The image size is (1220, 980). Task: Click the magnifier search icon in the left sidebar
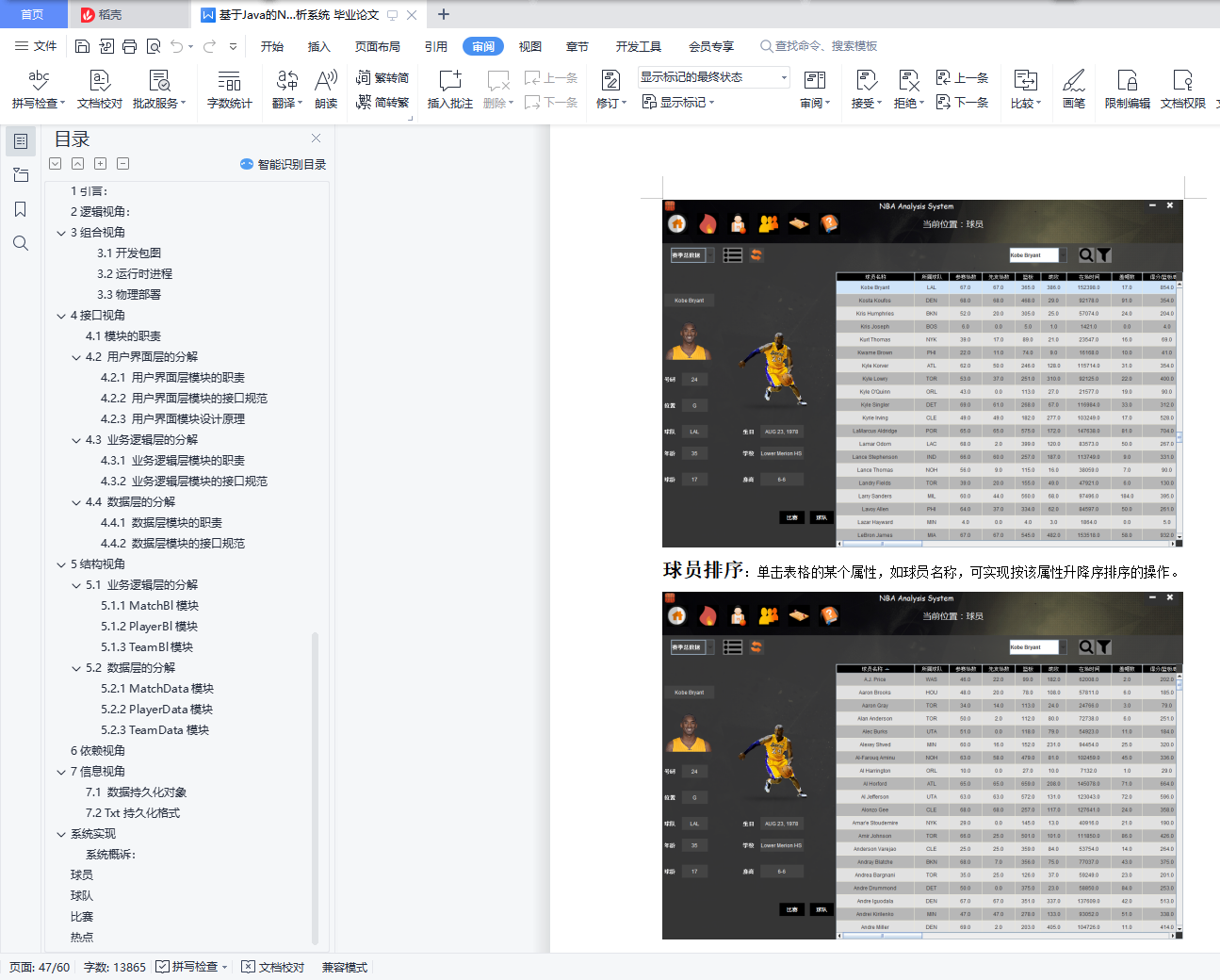[21, 243]
